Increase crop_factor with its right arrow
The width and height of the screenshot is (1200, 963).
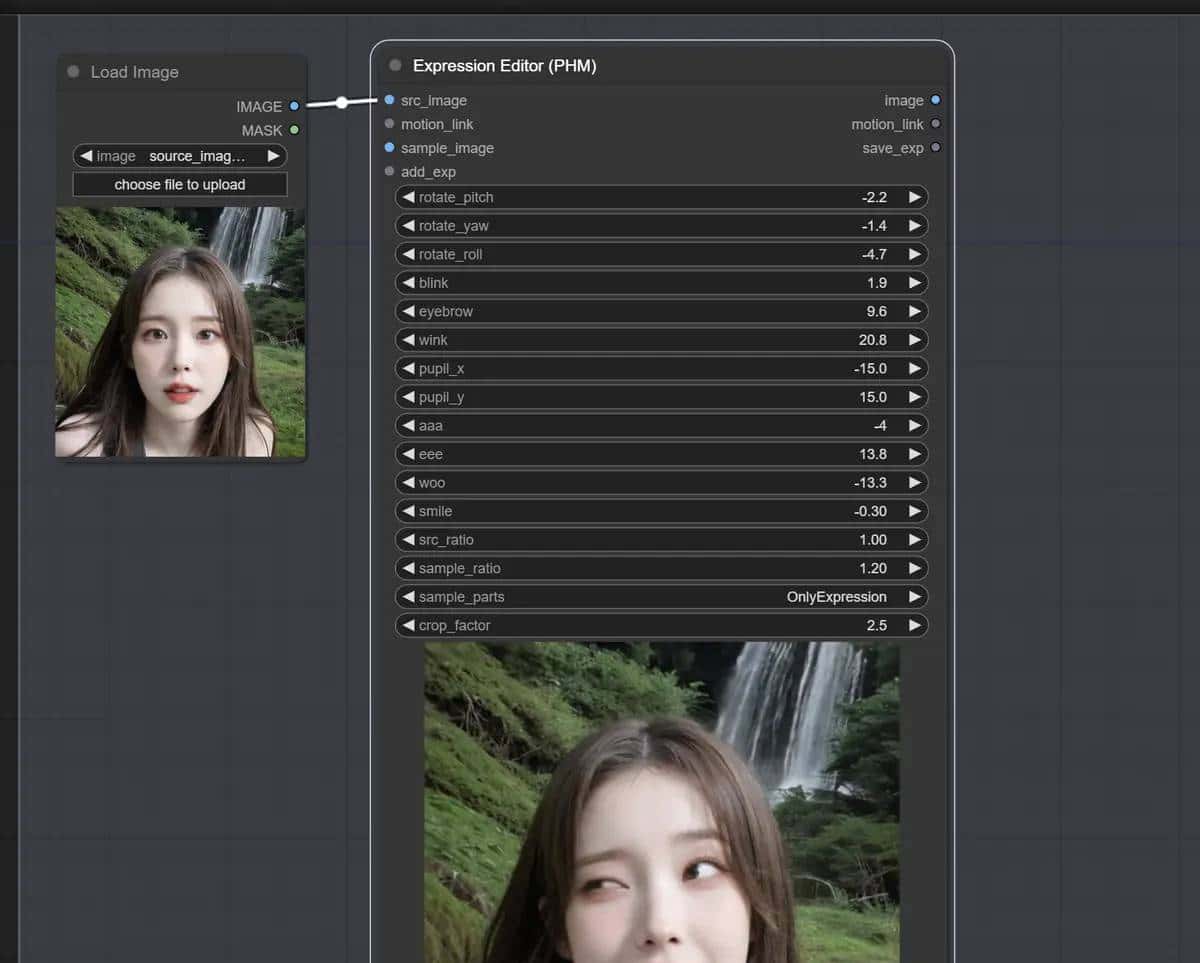tap(915, 625)
